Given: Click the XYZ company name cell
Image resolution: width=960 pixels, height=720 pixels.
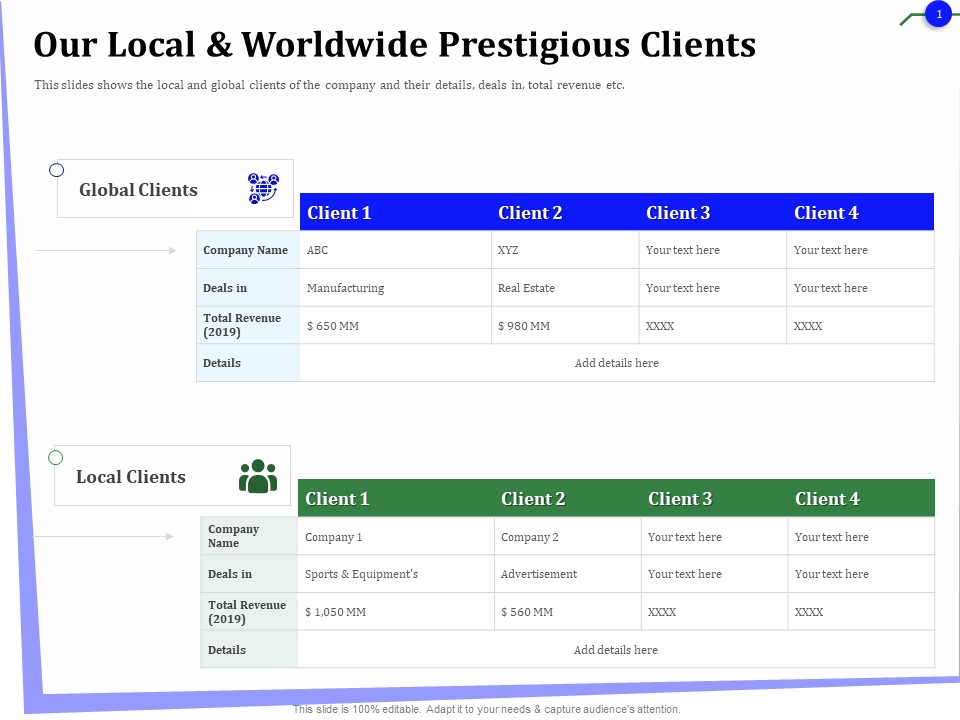Looking at the screenshot, I should click(x=565, y=250).
